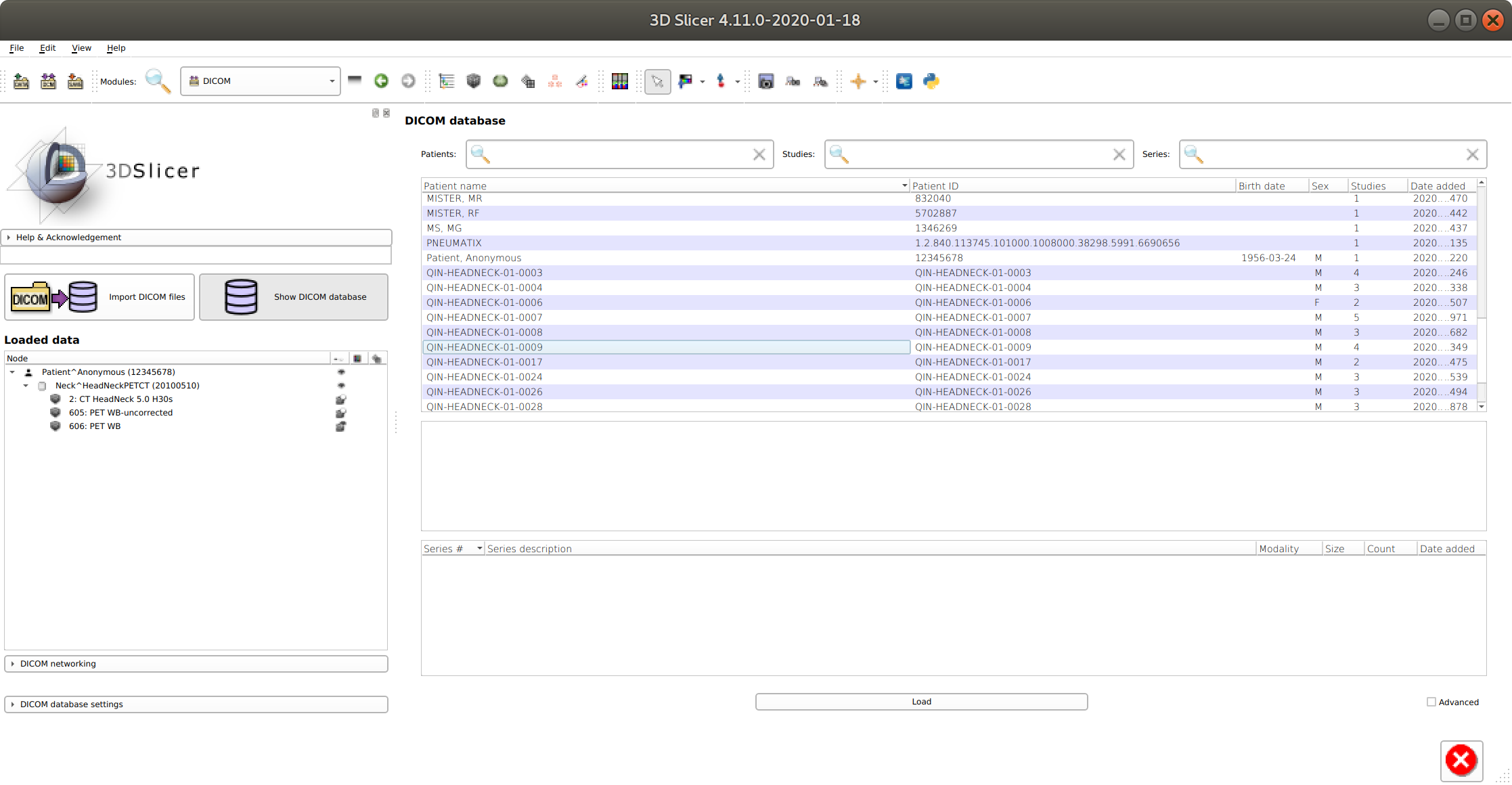This screenshot has width=1512, height=785.
Task: Toggle visibility eye for Neck^HeadNeckPETCT study
Action: 341,385
